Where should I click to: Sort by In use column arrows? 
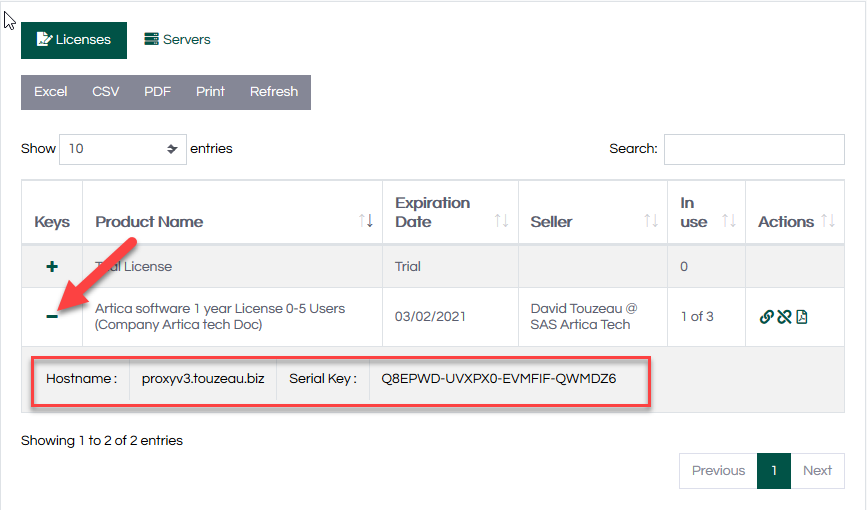click(728, 221)
